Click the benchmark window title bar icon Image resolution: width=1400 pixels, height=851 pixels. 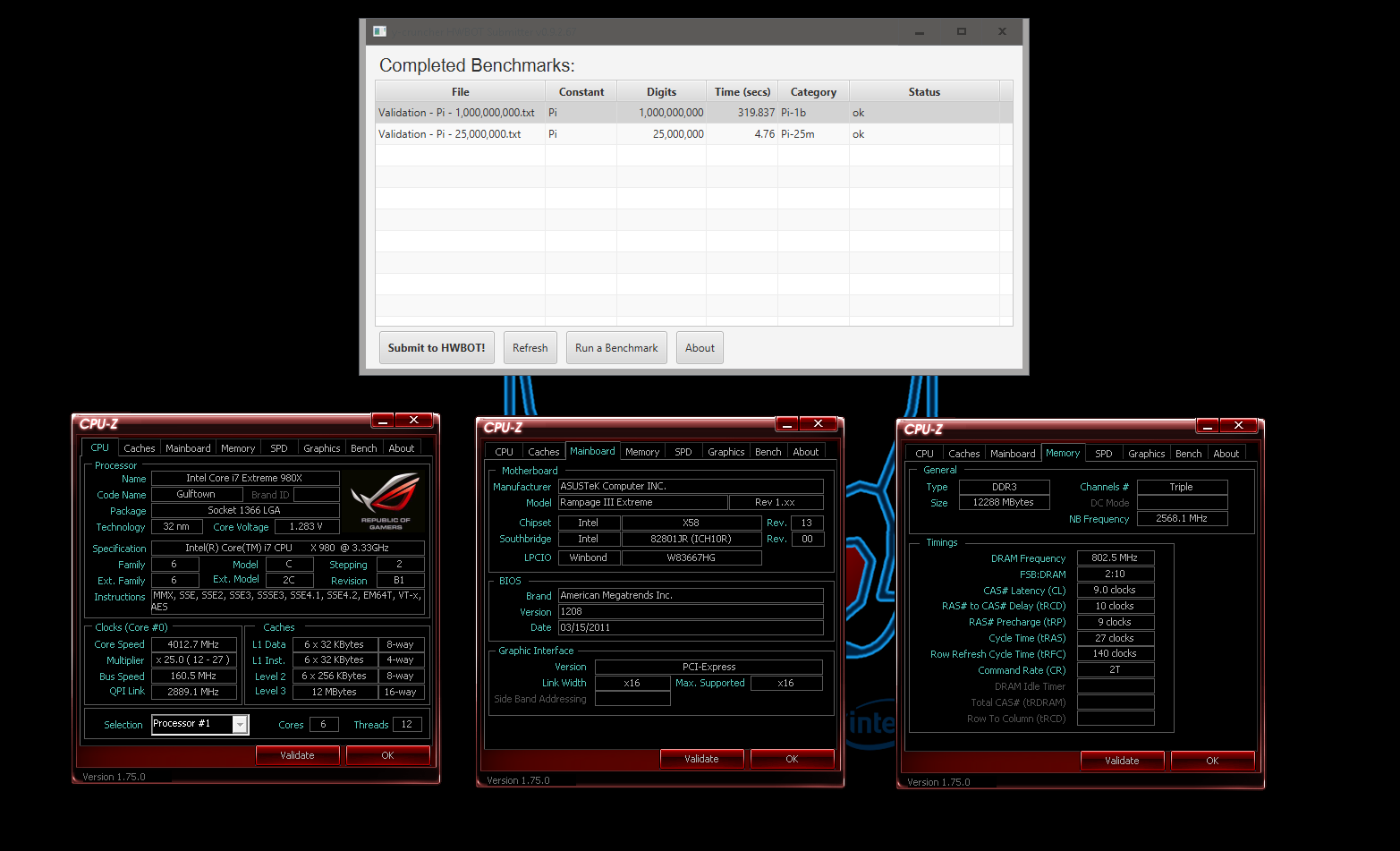(x=379, y=31)
